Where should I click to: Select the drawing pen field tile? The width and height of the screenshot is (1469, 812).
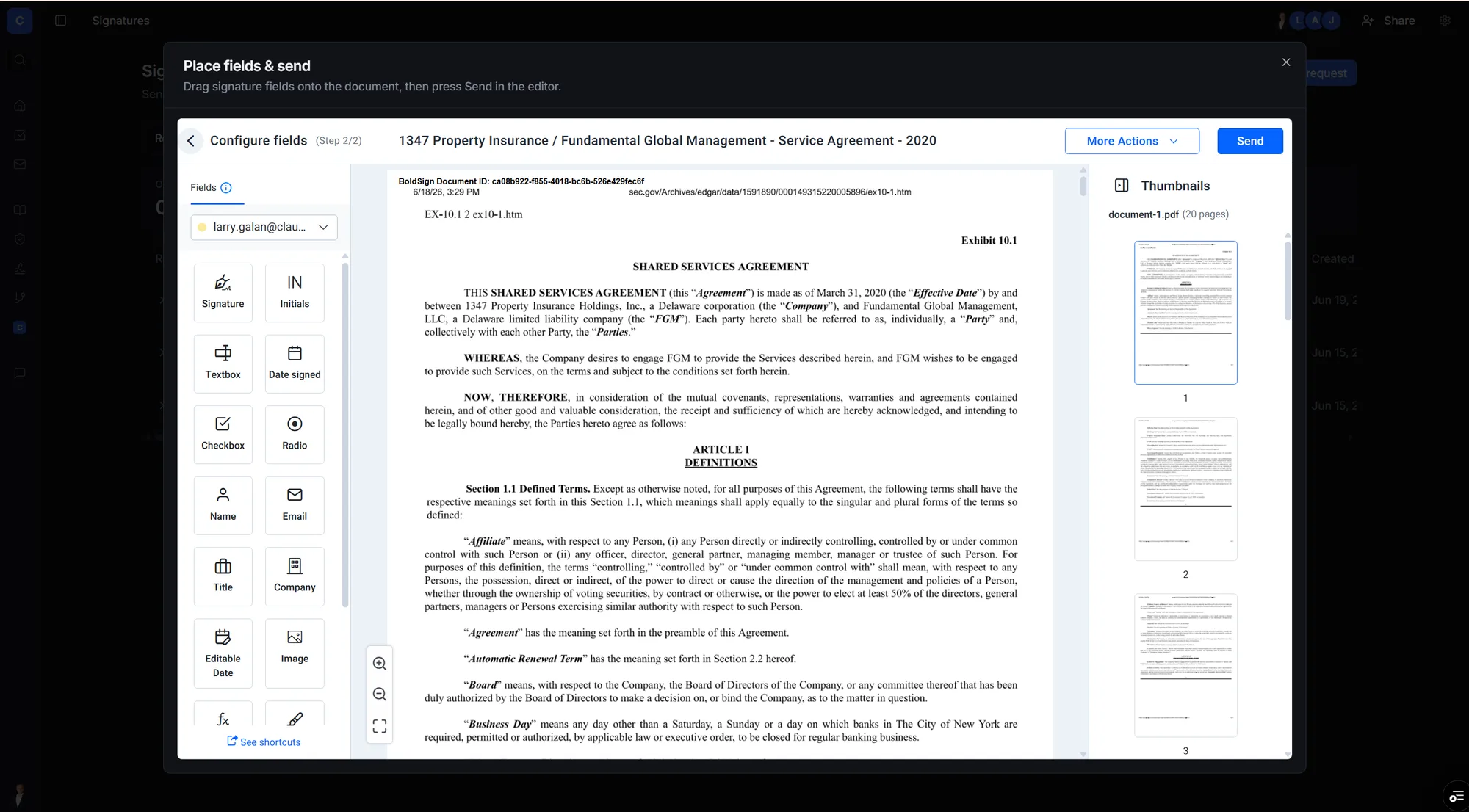tap(295, 715)
